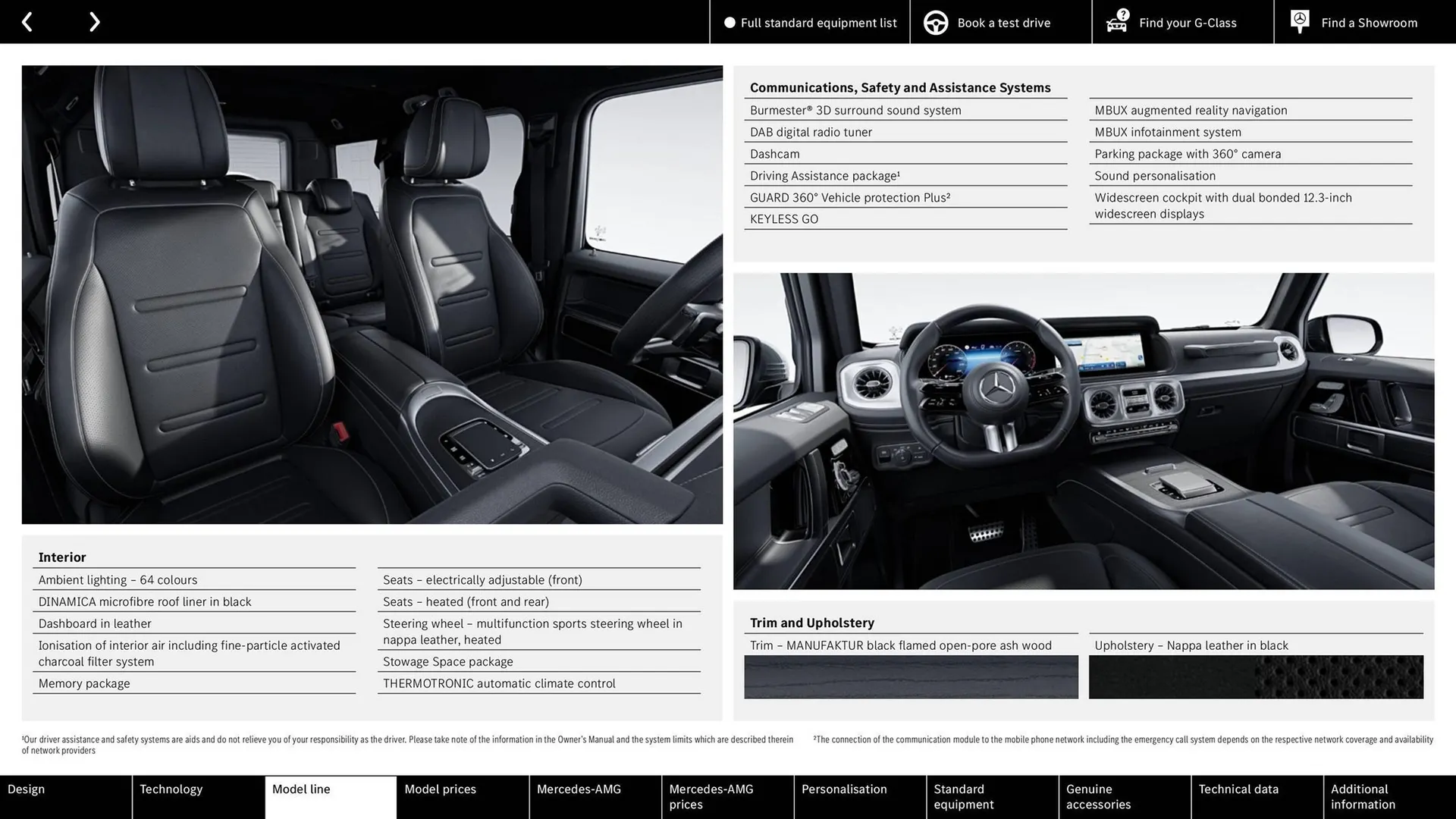Click the left navigation arrow
Viewport: 1456px width, 819px height.
pos(27,21)
